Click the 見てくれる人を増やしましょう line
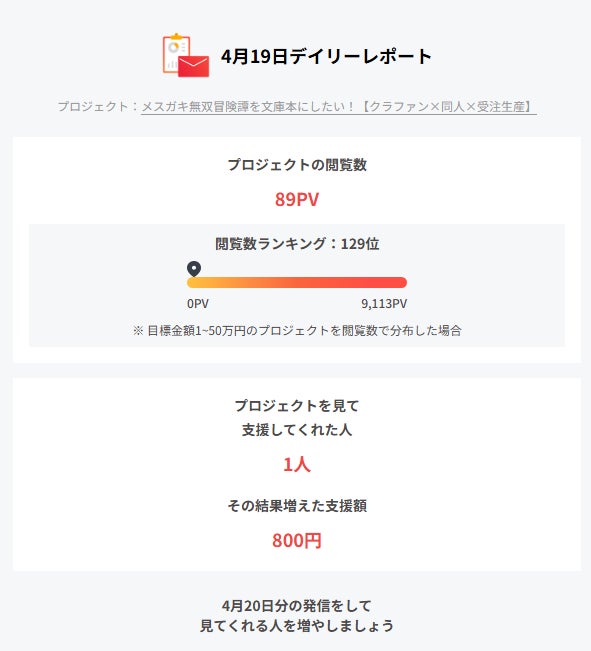This screenshot has width=591, height=651. [x=297, y=626]
